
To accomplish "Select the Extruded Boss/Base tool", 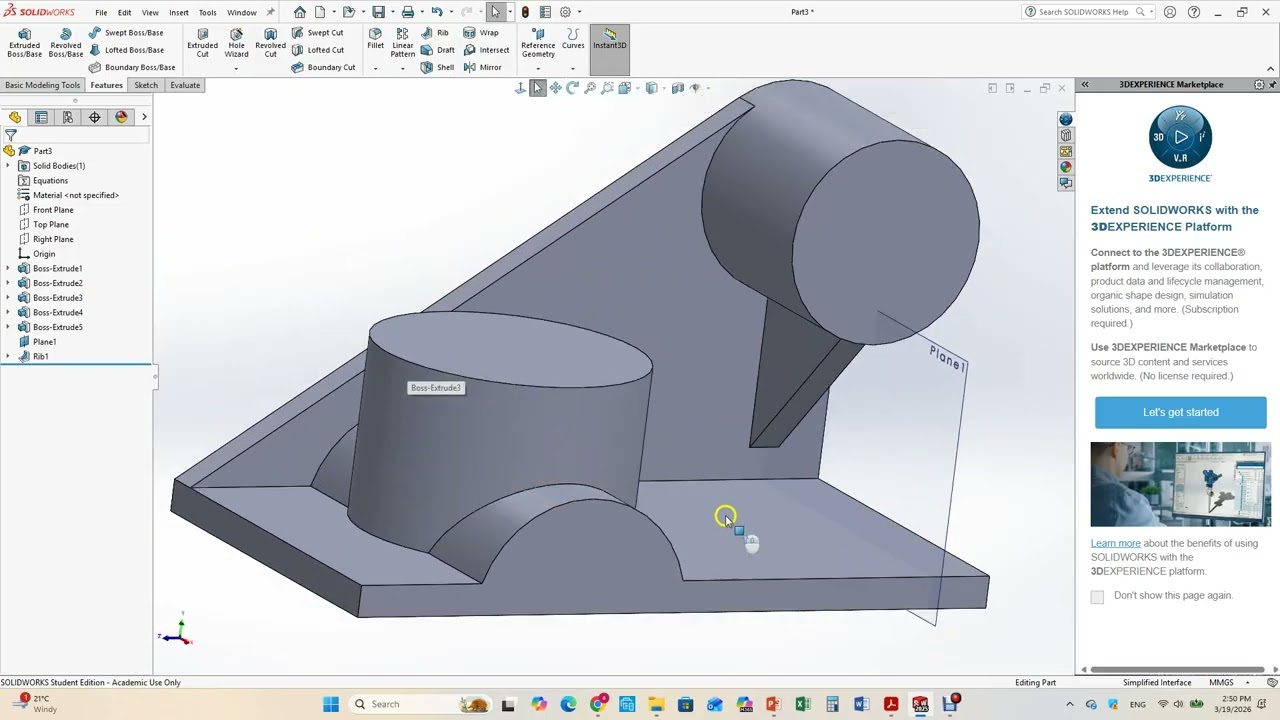I will (25, 43).
